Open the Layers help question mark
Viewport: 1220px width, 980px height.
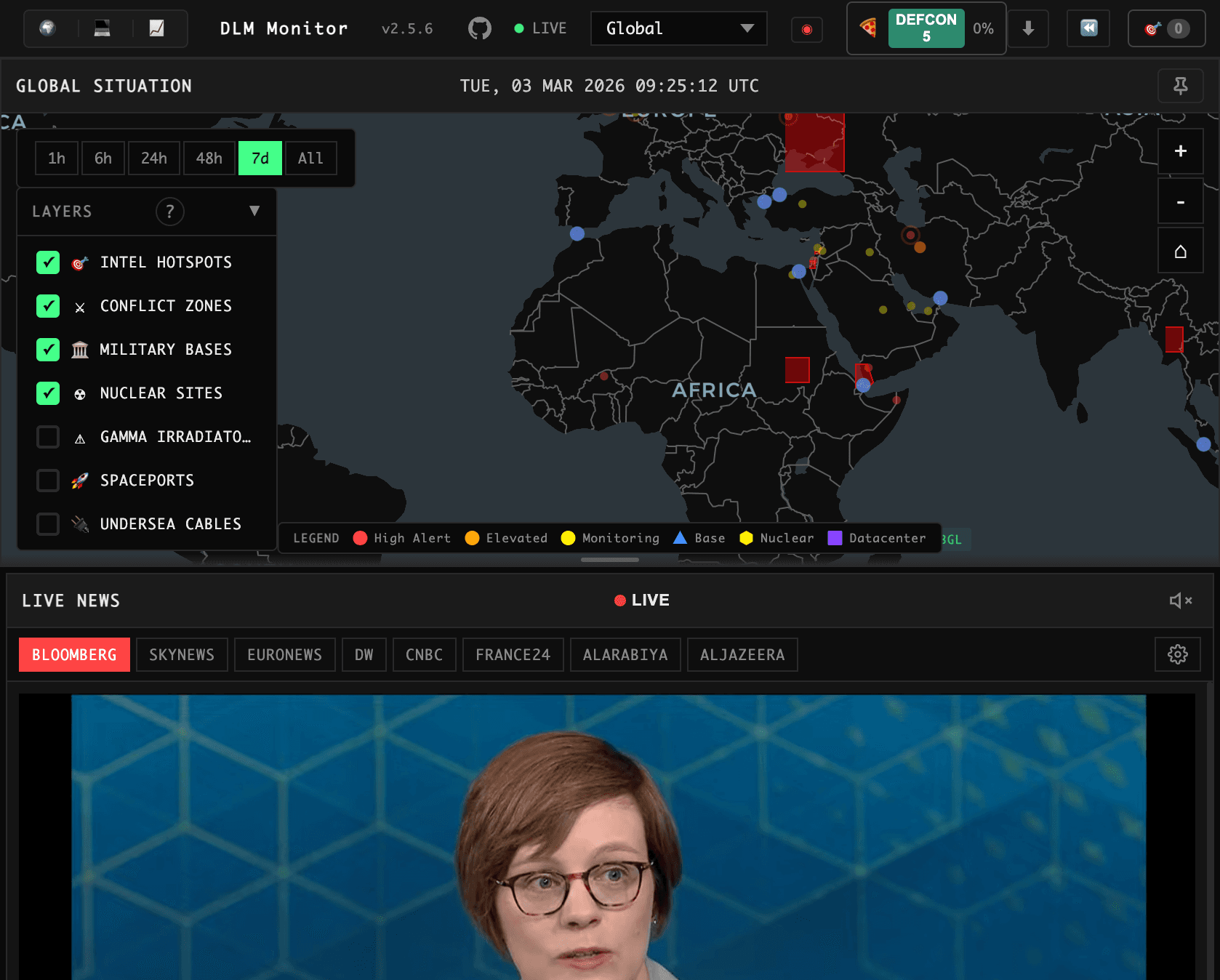pyautogui.click(x=170, y=212)
